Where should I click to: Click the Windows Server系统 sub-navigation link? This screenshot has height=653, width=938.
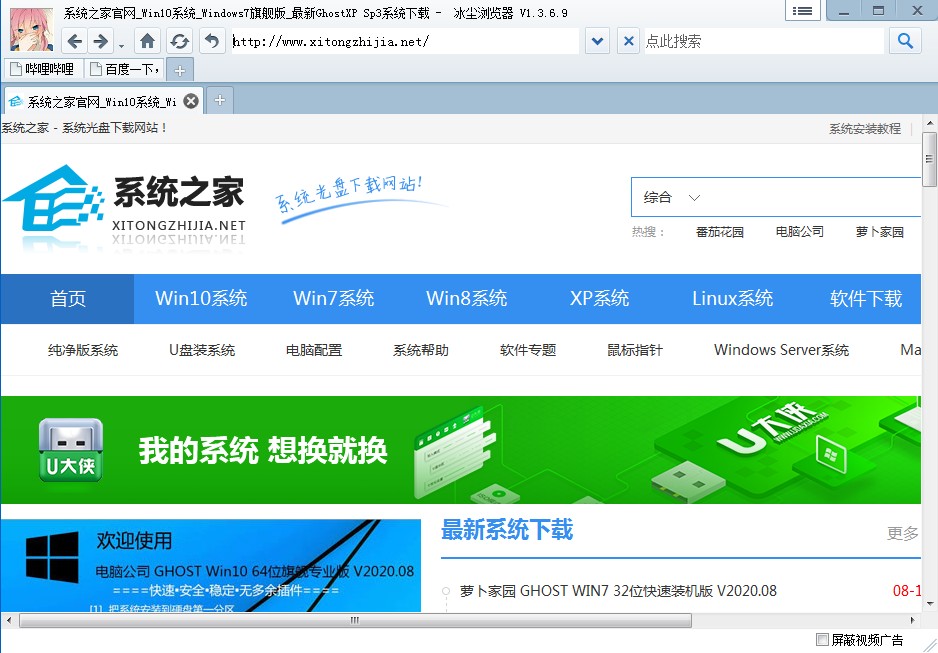coord(781,350)
